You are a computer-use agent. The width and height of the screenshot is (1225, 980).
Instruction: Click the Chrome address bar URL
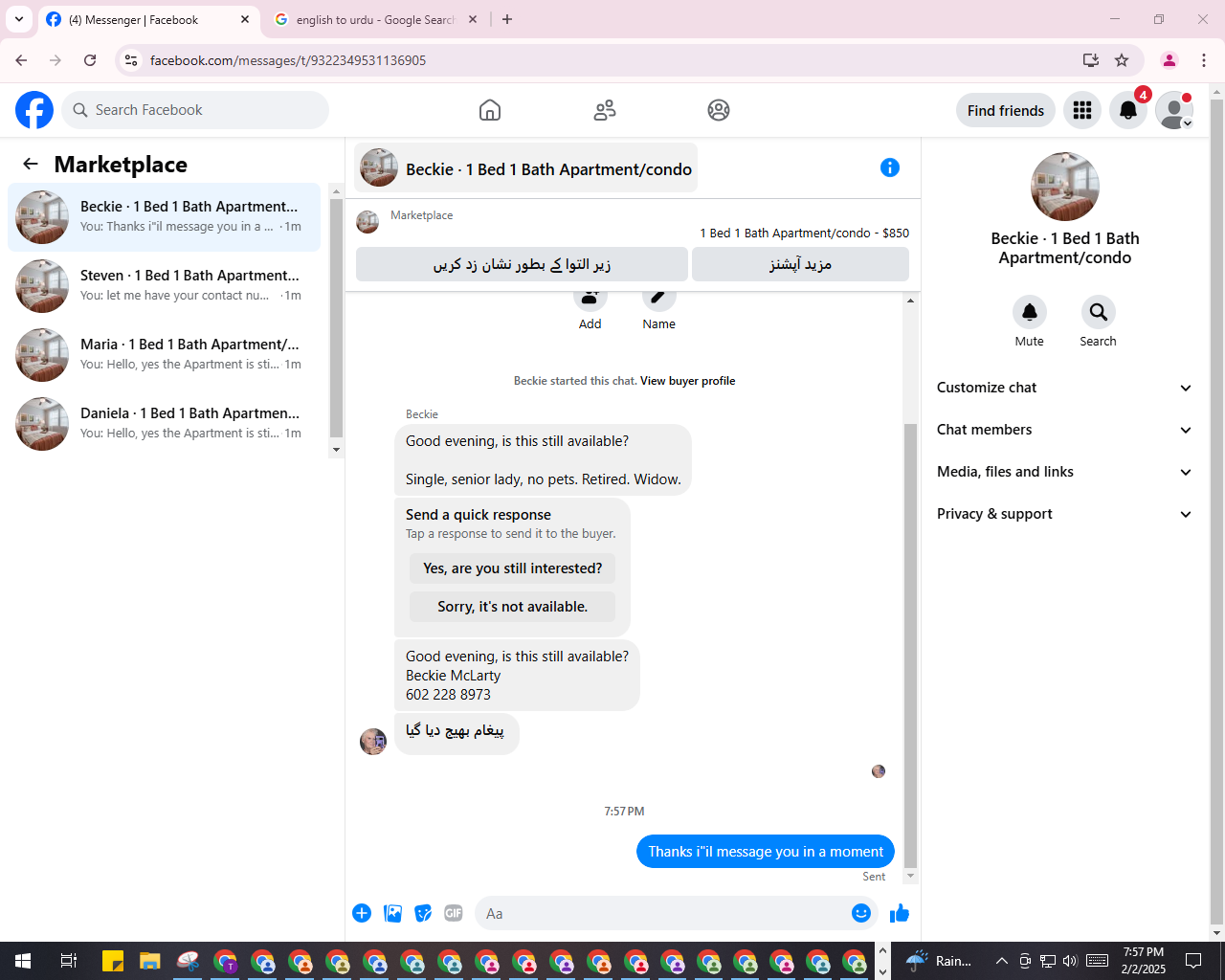coord(288,60)
